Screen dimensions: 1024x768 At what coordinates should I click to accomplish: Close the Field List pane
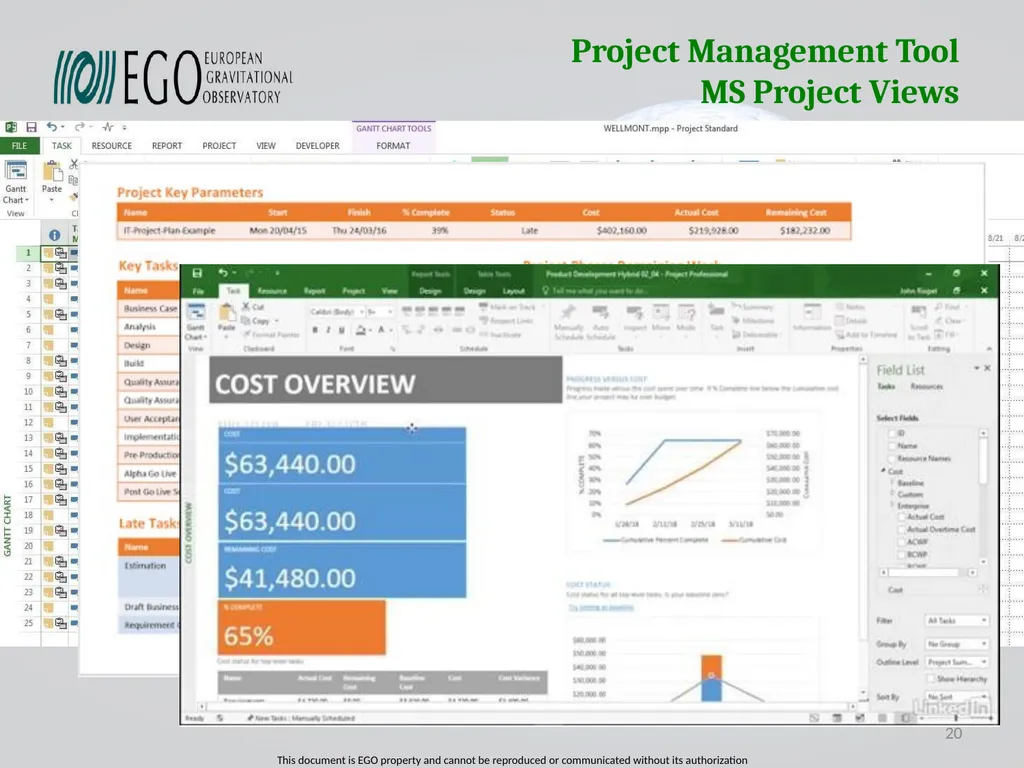coord(987,368)
